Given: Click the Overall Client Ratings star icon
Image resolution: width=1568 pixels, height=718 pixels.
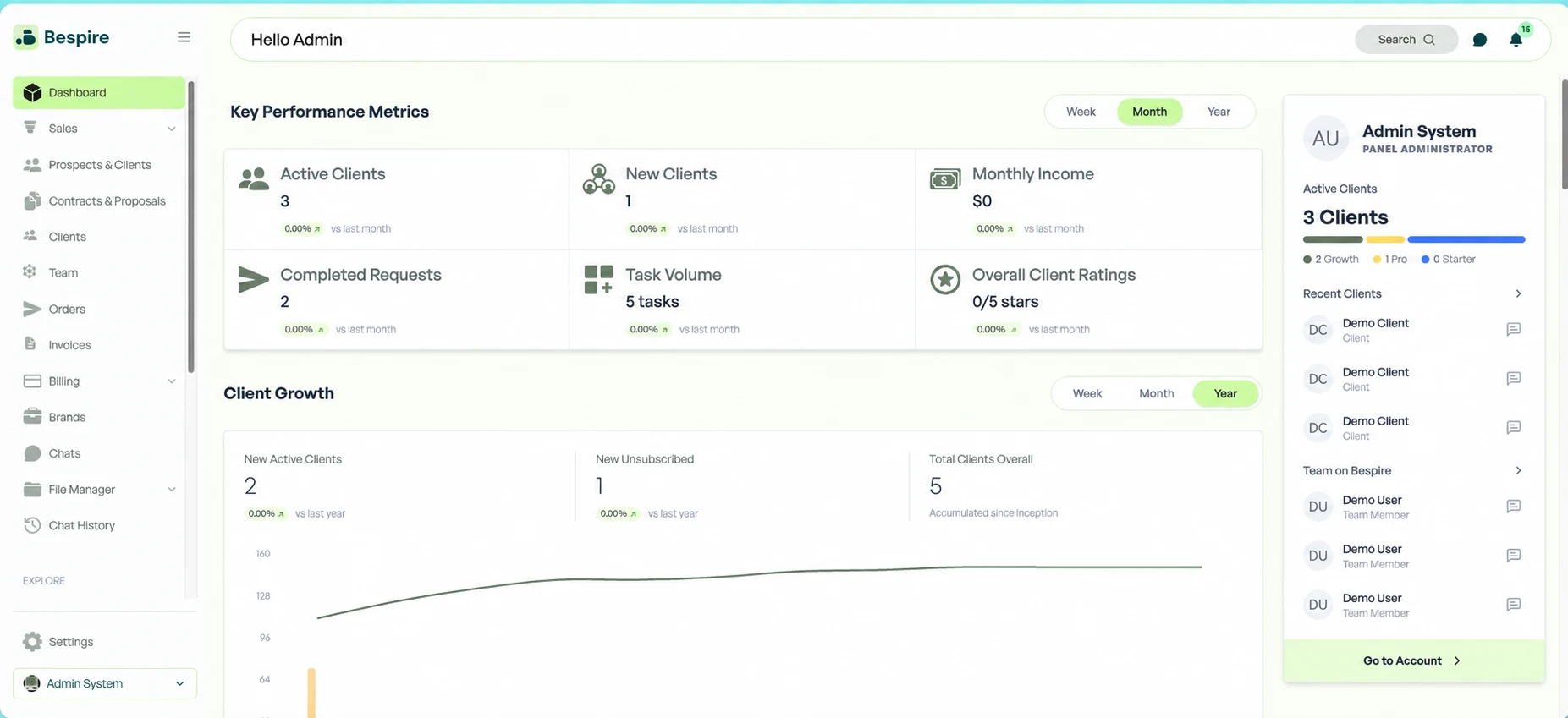Looking at the screenshot, I should [945, 279].
